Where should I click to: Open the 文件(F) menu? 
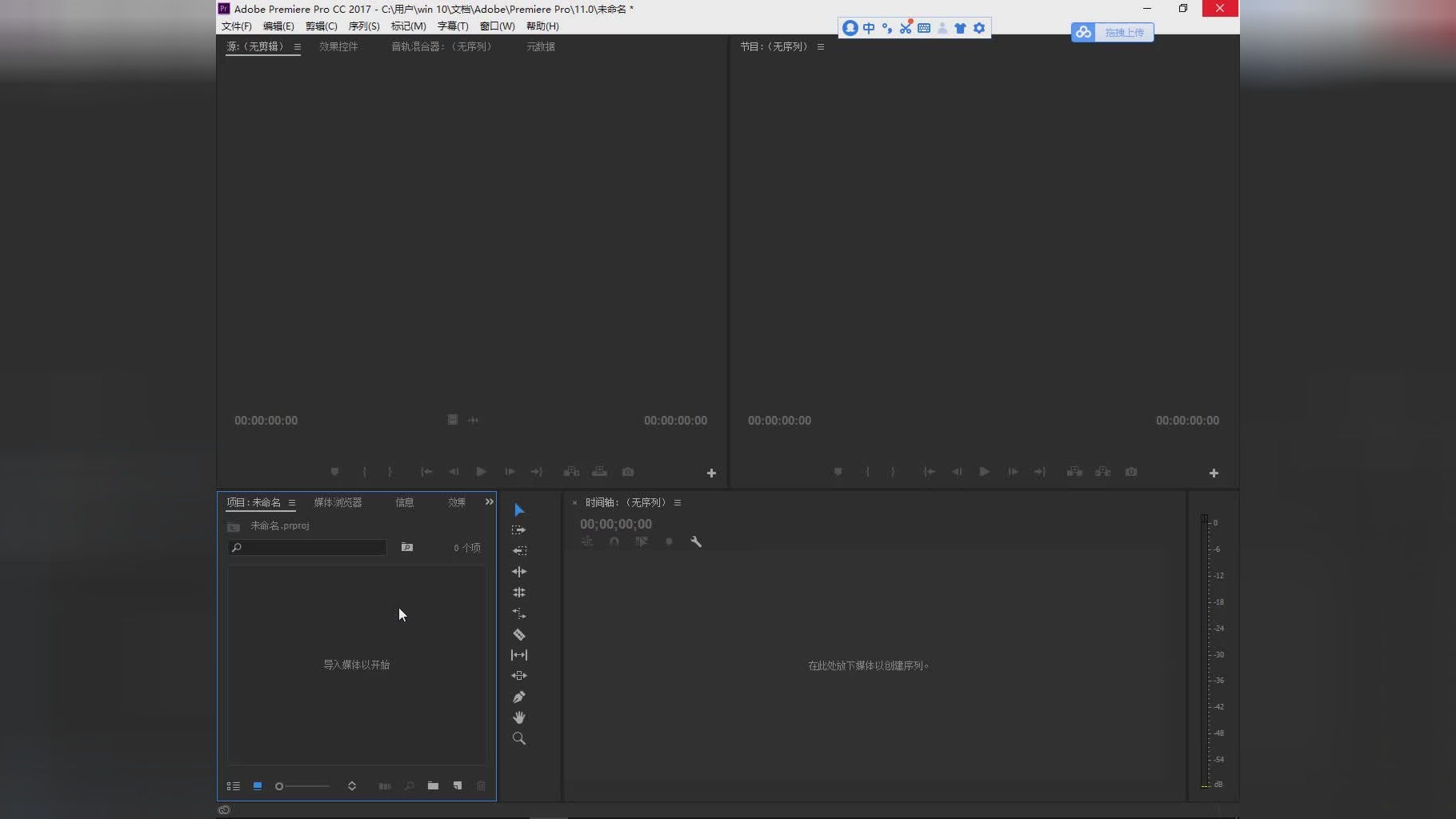pyautogui.click(x=237, y=26)
